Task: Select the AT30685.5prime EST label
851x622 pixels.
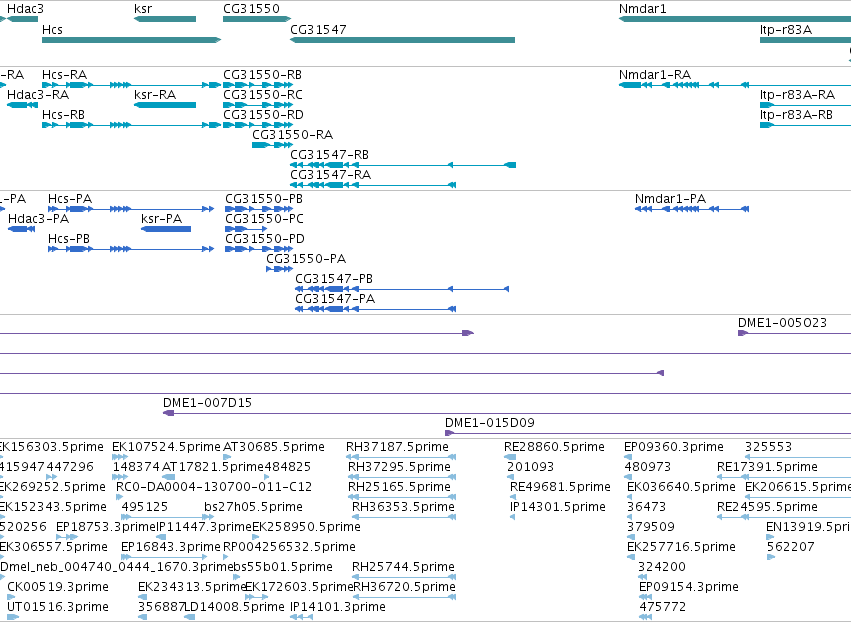Action: point(274,447)
